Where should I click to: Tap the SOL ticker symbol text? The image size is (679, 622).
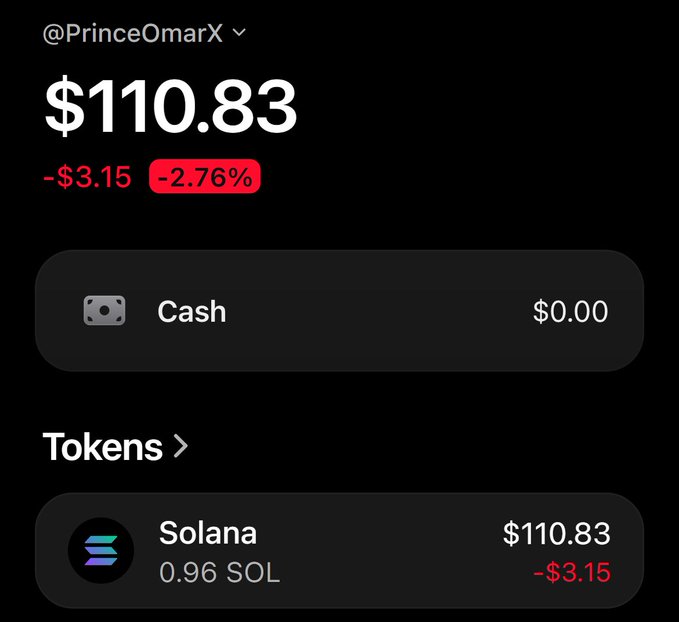(x=253, y=573)
